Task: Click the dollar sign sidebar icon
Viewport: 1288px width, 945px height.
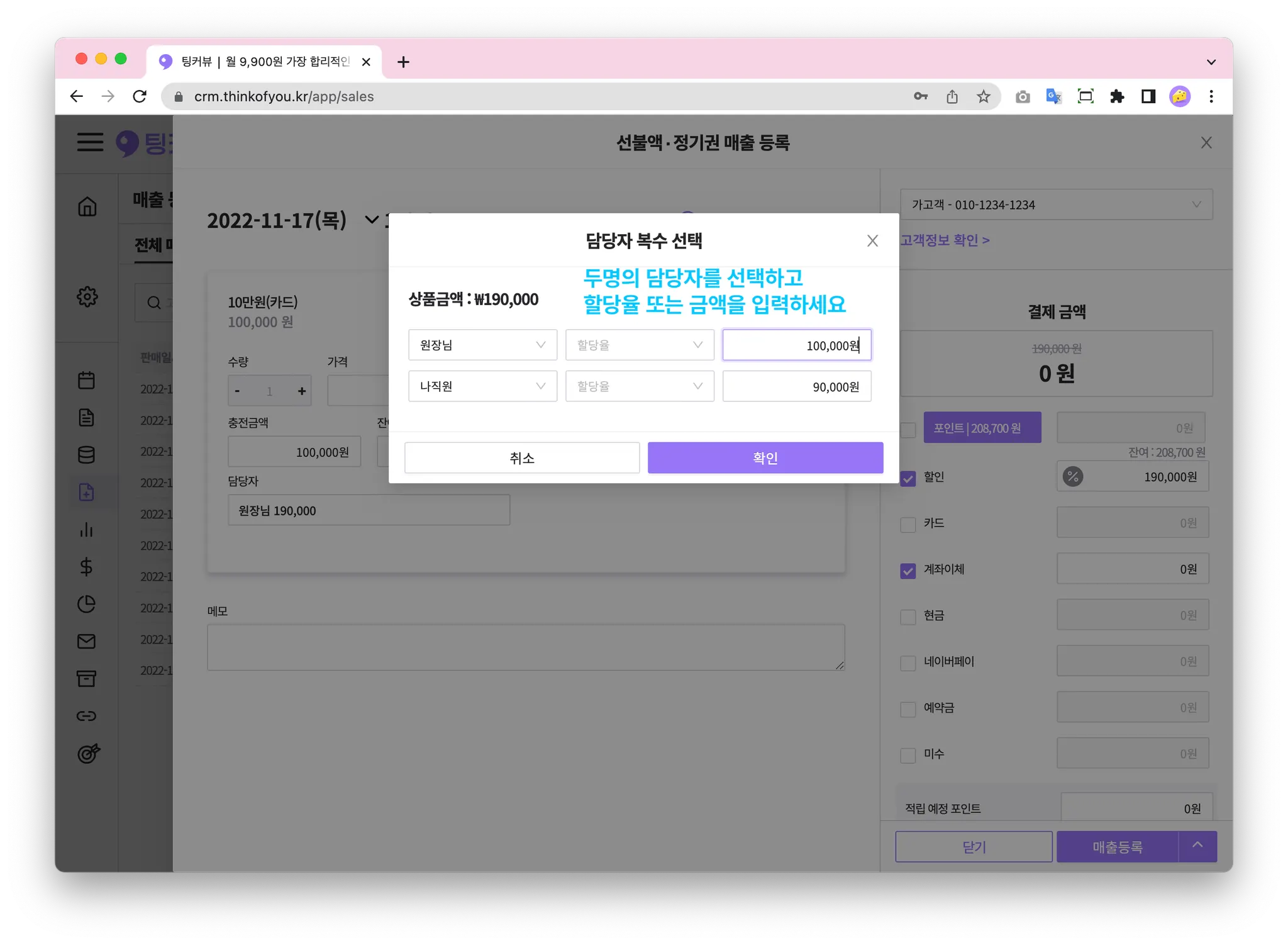Action: point(87,567)
